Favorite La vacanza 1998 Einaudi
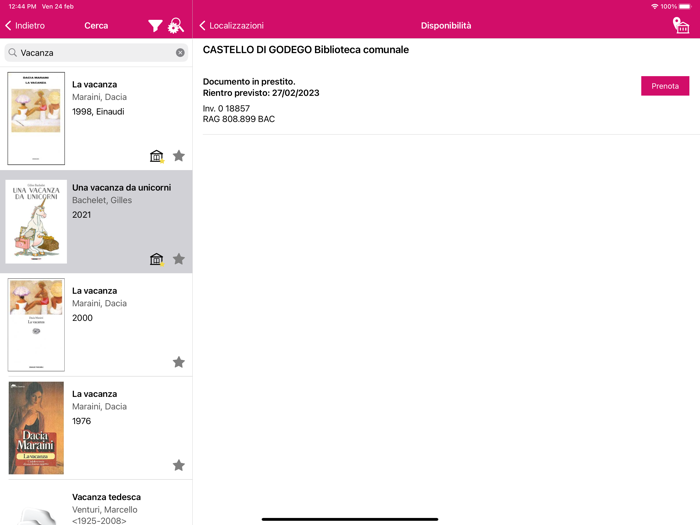The image size is (700, 525). pyautogui.click(x=179, y=156)
